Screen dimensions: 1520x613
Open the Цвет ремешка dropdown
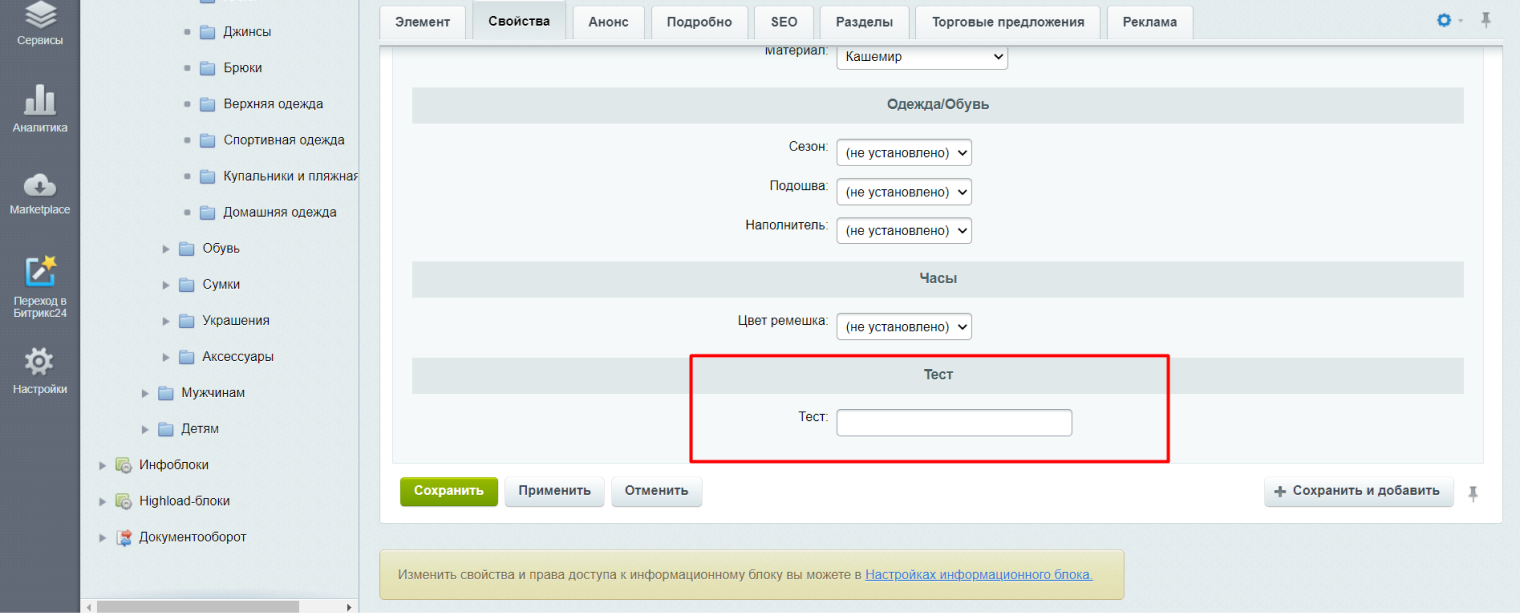904,326
